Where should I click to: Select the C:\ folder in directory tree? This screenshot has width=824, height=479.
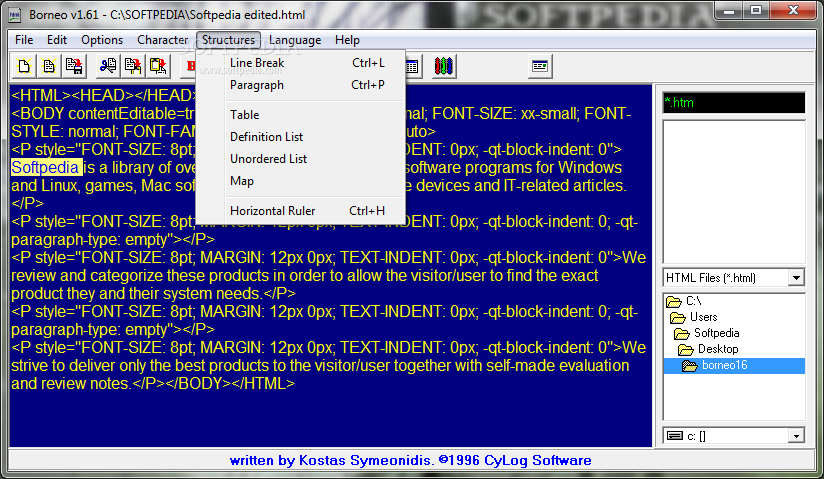pos(684,301)
